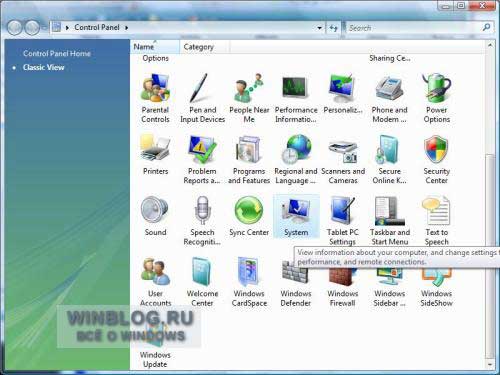Open the User Accounts icon

155,272
